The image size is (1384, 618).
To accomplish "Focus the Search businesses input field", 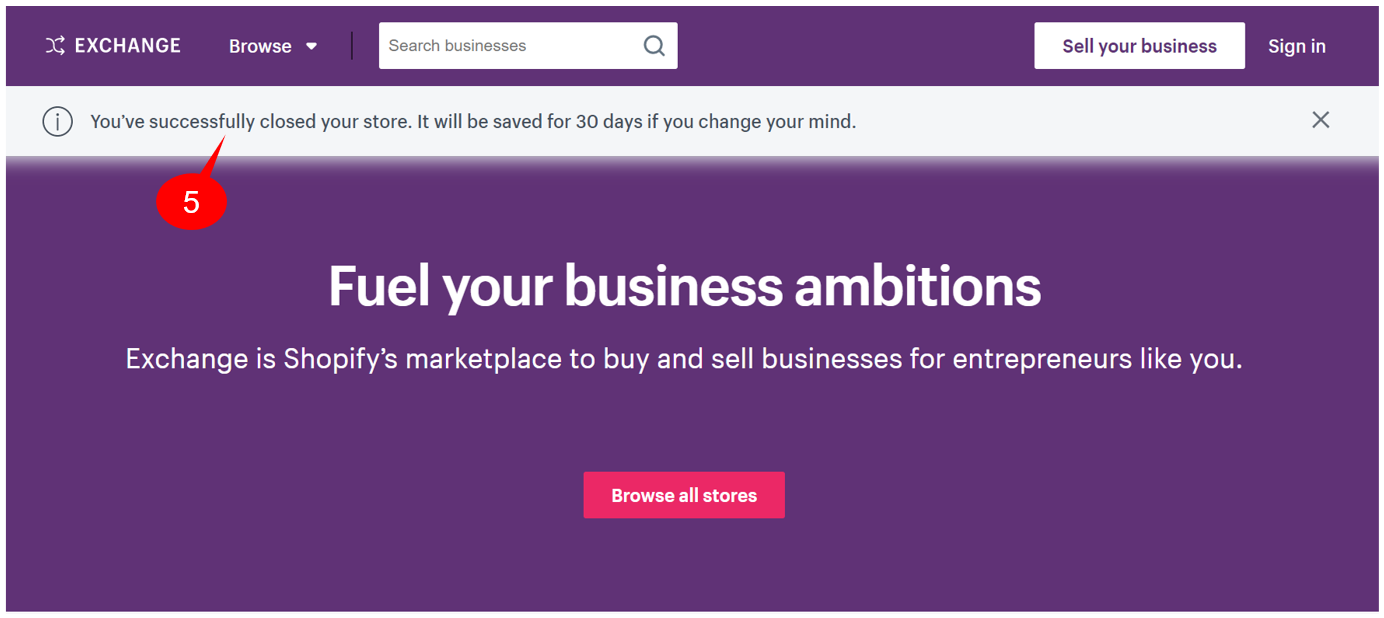I will [x=510, y=46].
